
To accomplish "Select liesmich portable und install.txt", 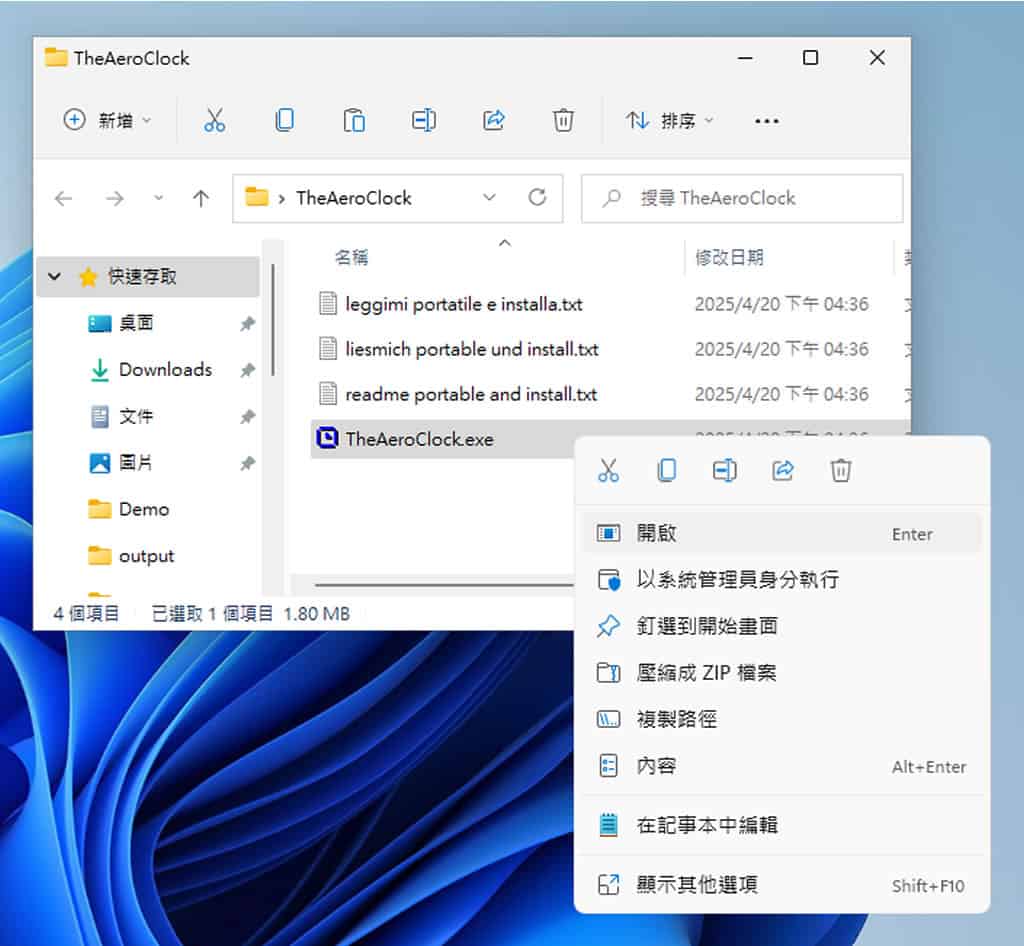I will point(472,349).
